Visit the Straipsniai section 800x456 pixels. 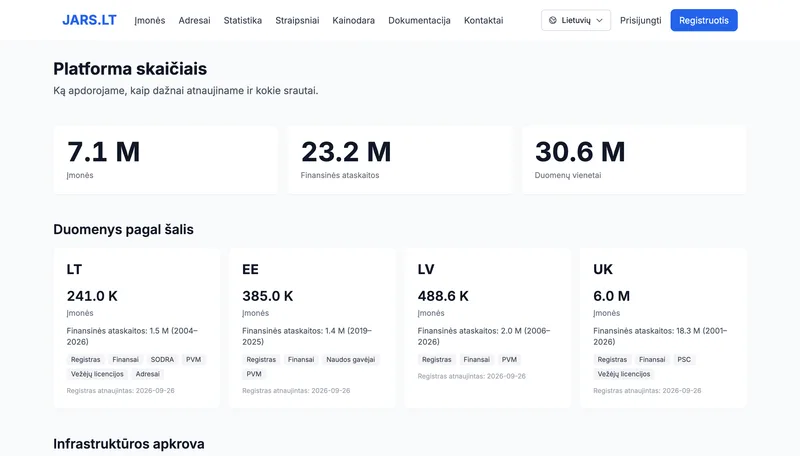pos(297,20)
